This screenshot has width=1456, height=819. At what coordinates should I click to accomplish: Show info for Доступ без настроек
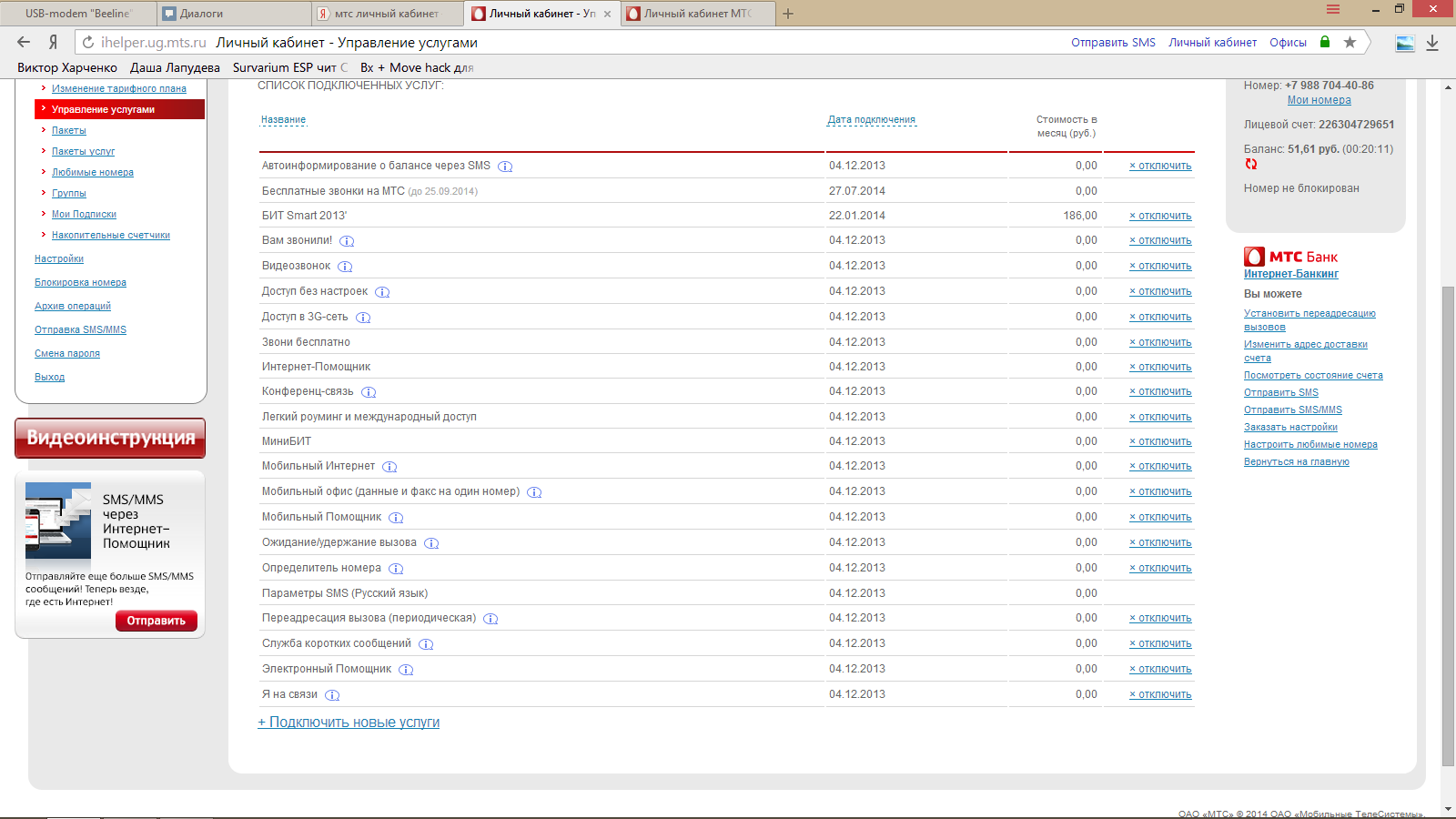point(382,292)
